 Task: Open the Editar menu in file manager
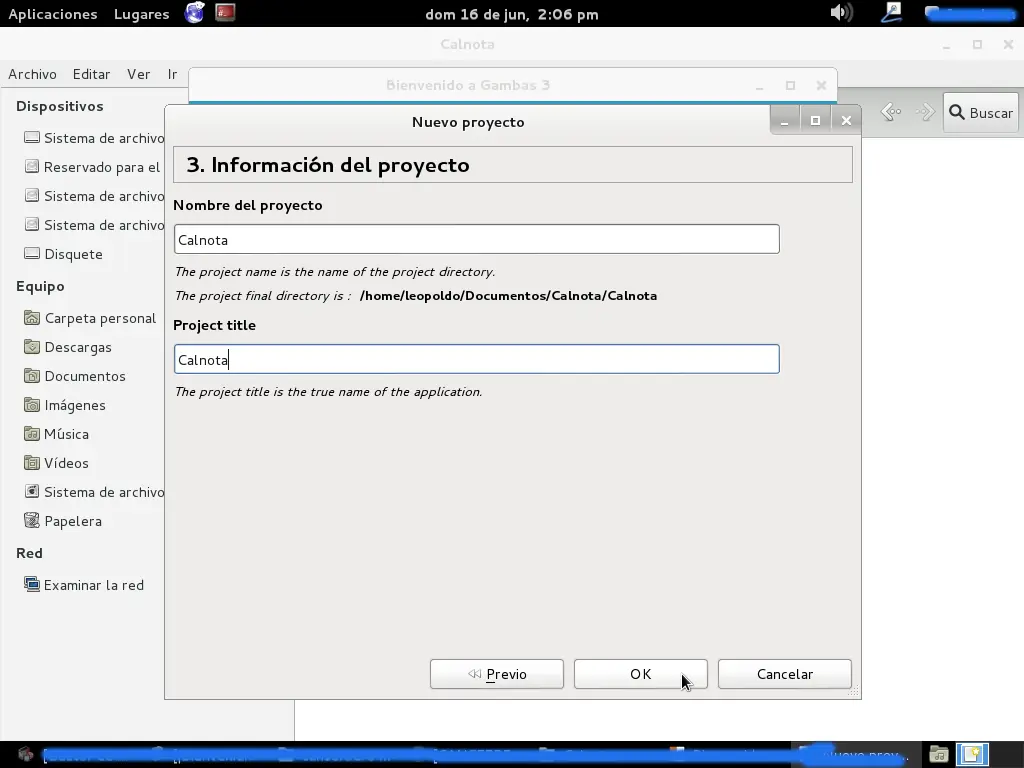(x=91, y=74)
